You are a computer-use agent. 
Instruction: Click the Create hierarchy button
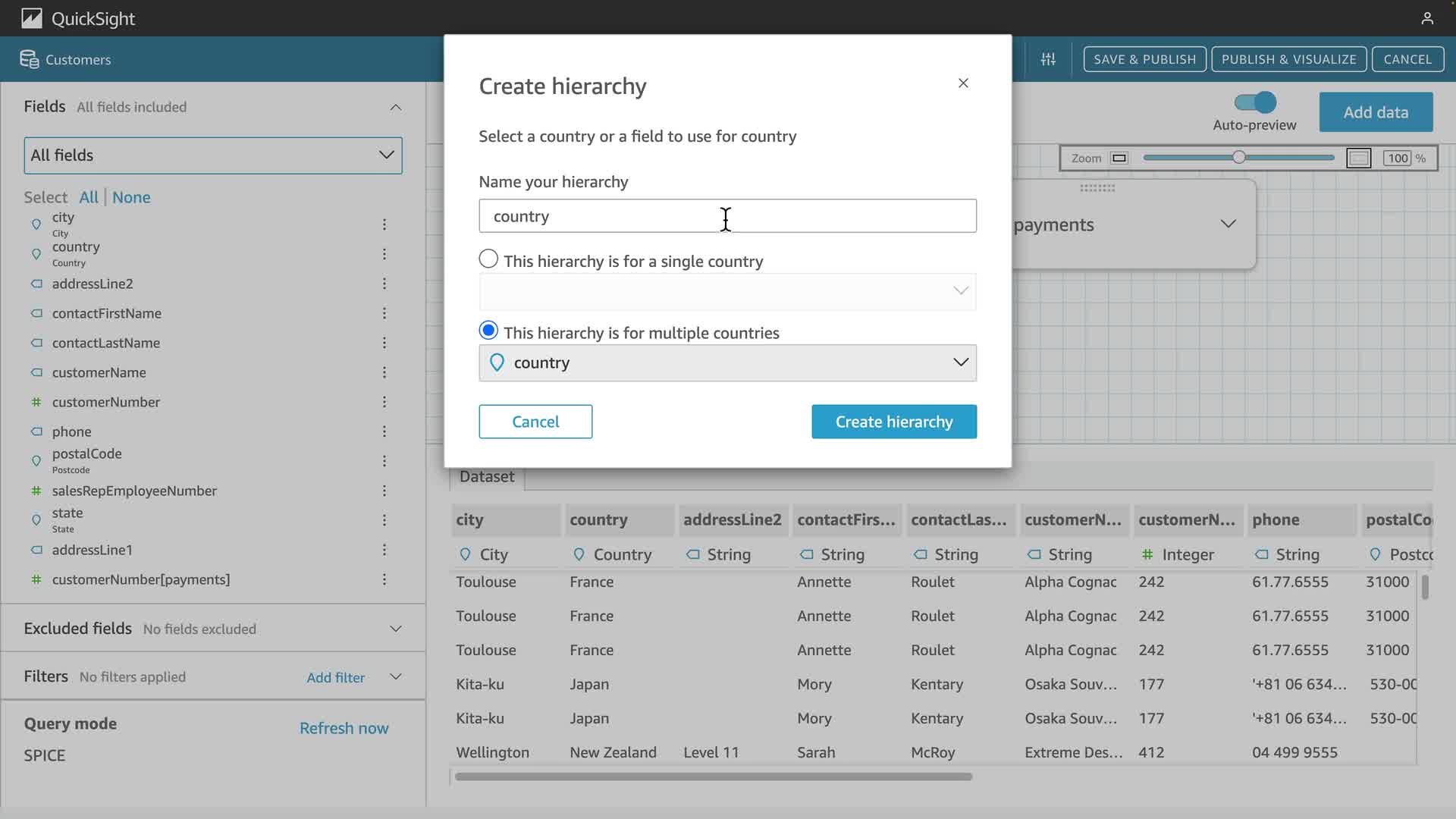(893, 422)
